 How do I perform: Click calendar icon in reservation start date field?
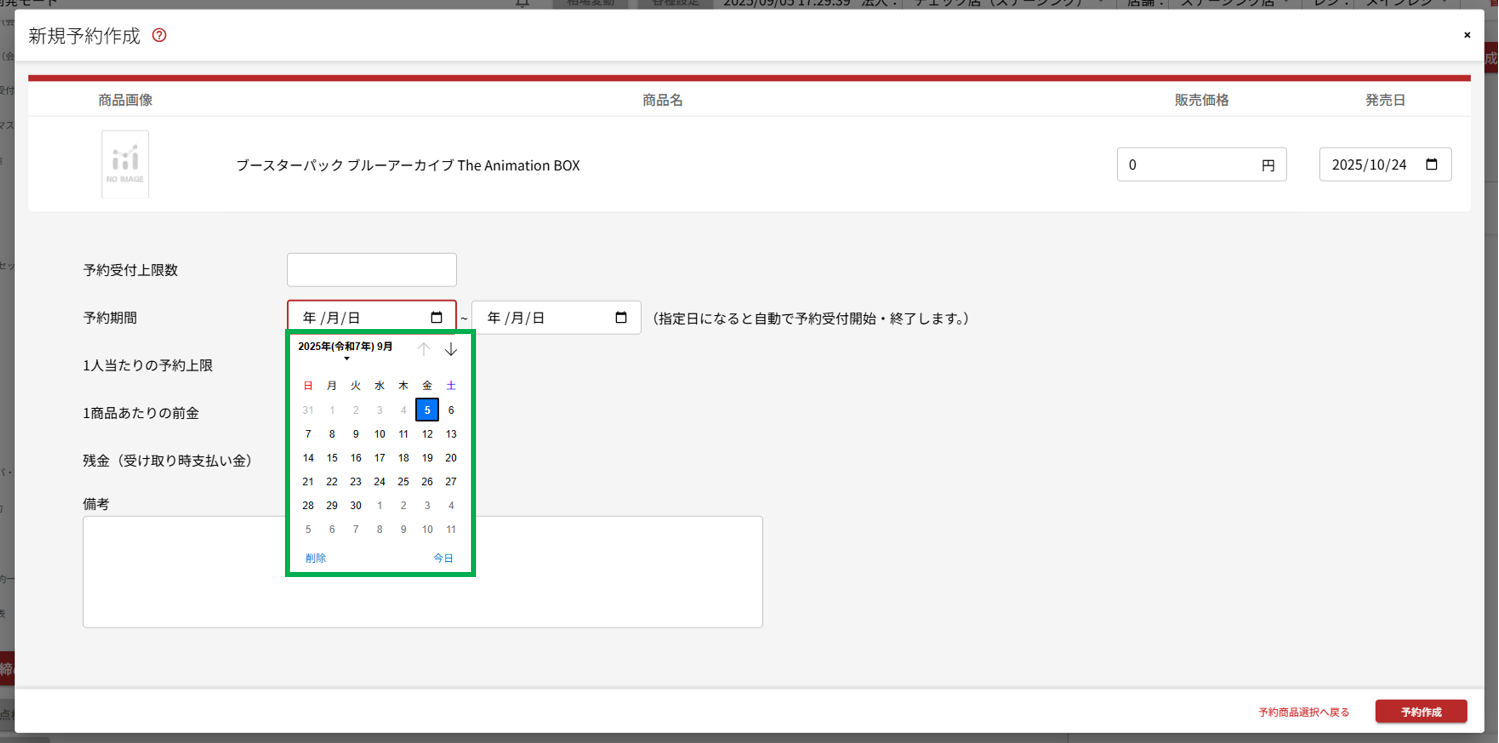tap(436, 318)
